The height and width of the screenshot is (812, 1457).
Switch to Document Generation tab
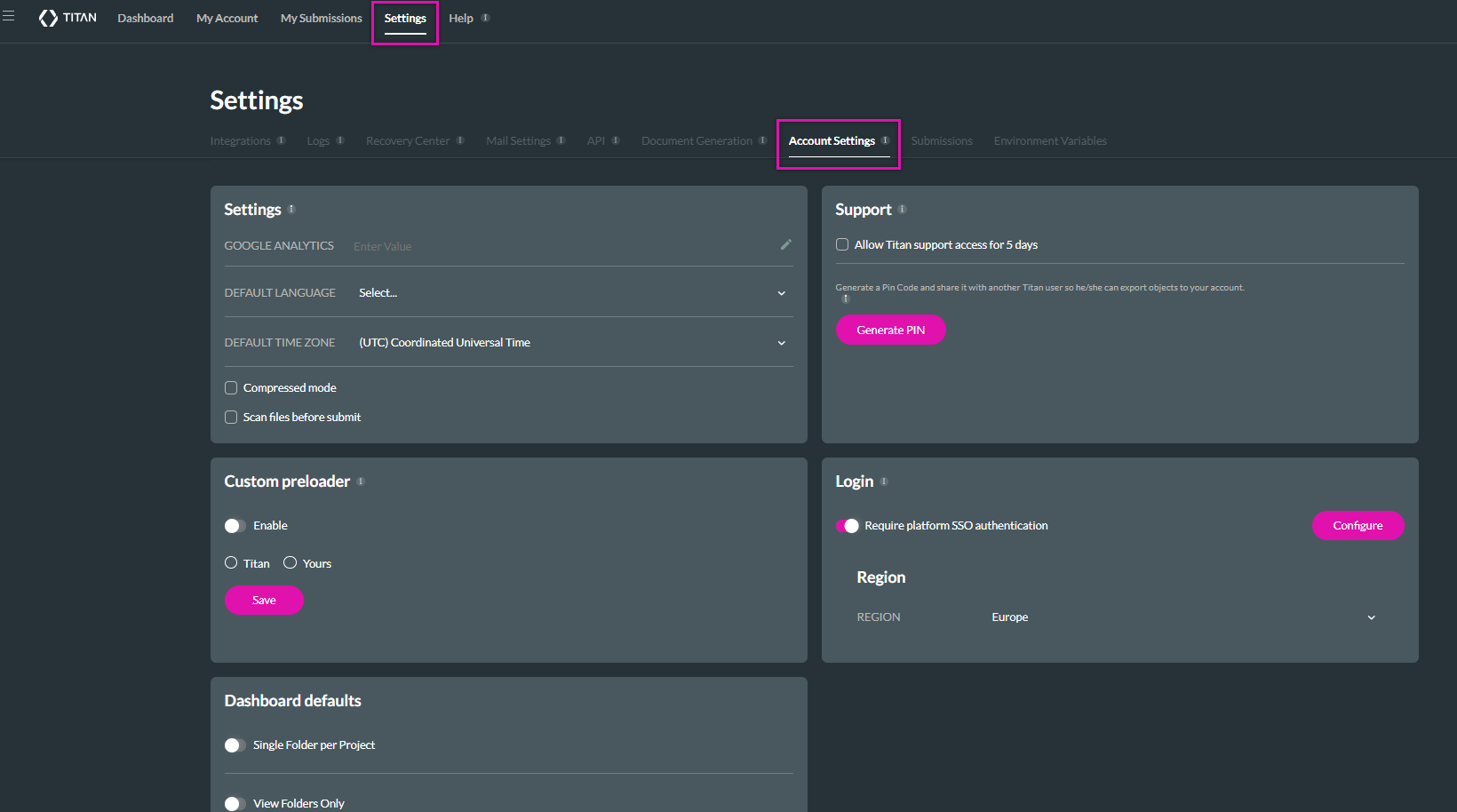[697, 140]
